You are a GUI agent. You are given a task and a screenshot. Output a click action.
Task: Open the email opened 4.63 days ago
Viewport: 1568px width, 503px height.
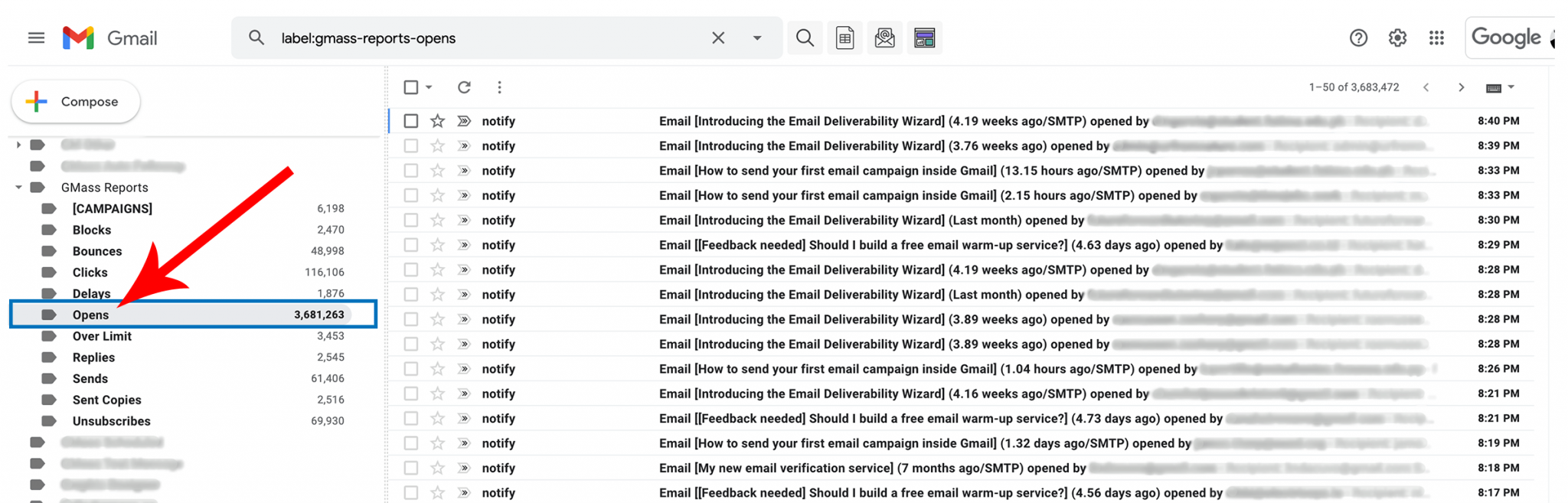pyautogui.click(x=962, y=245)
